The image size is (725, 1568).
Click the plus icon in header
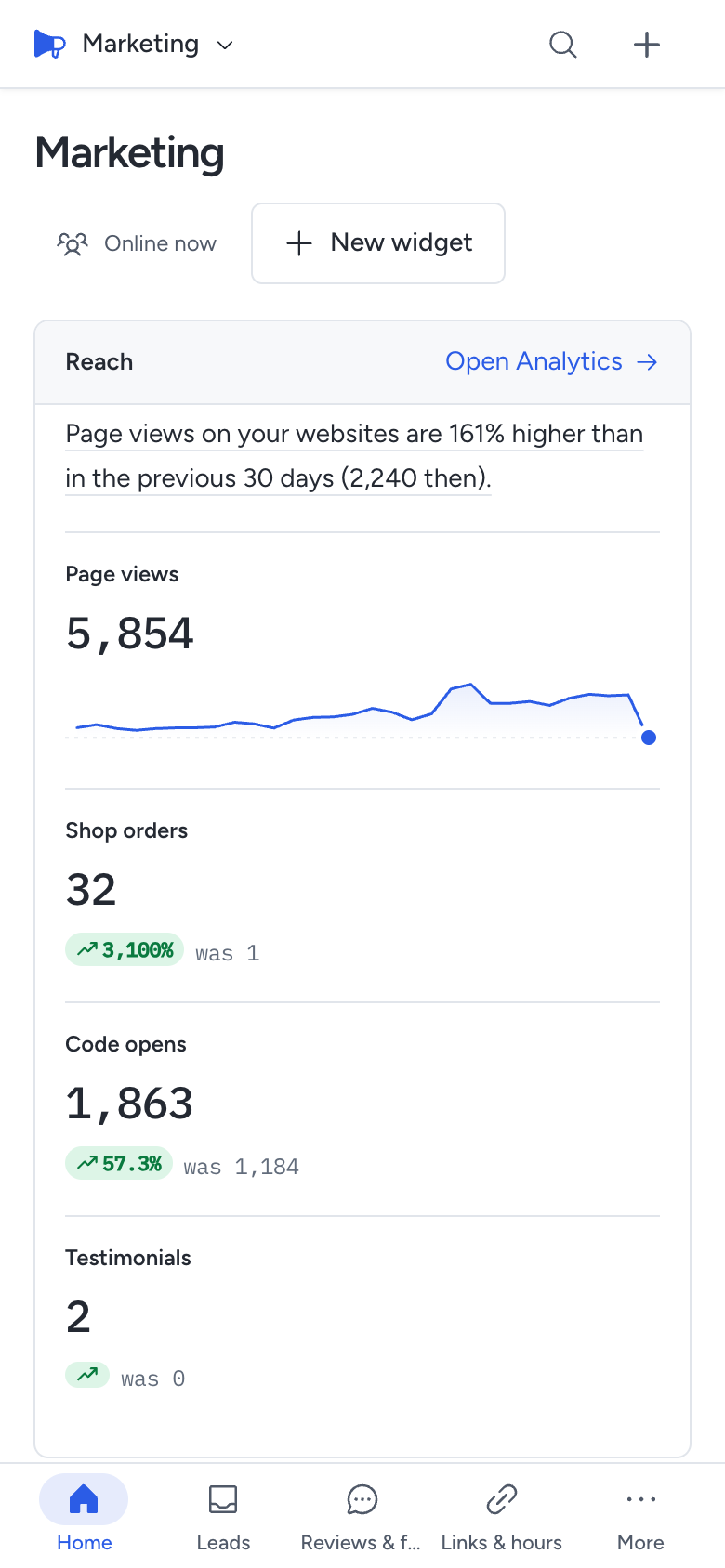647,45
